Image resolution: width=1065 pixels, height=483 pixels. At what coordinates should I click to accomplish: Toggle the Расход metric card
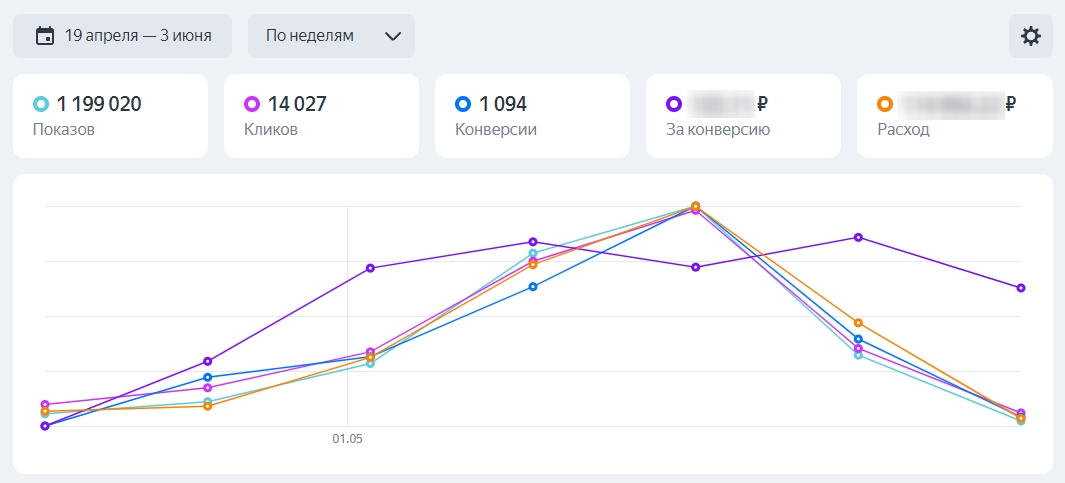pyautogui.click(x=954, y=116)
